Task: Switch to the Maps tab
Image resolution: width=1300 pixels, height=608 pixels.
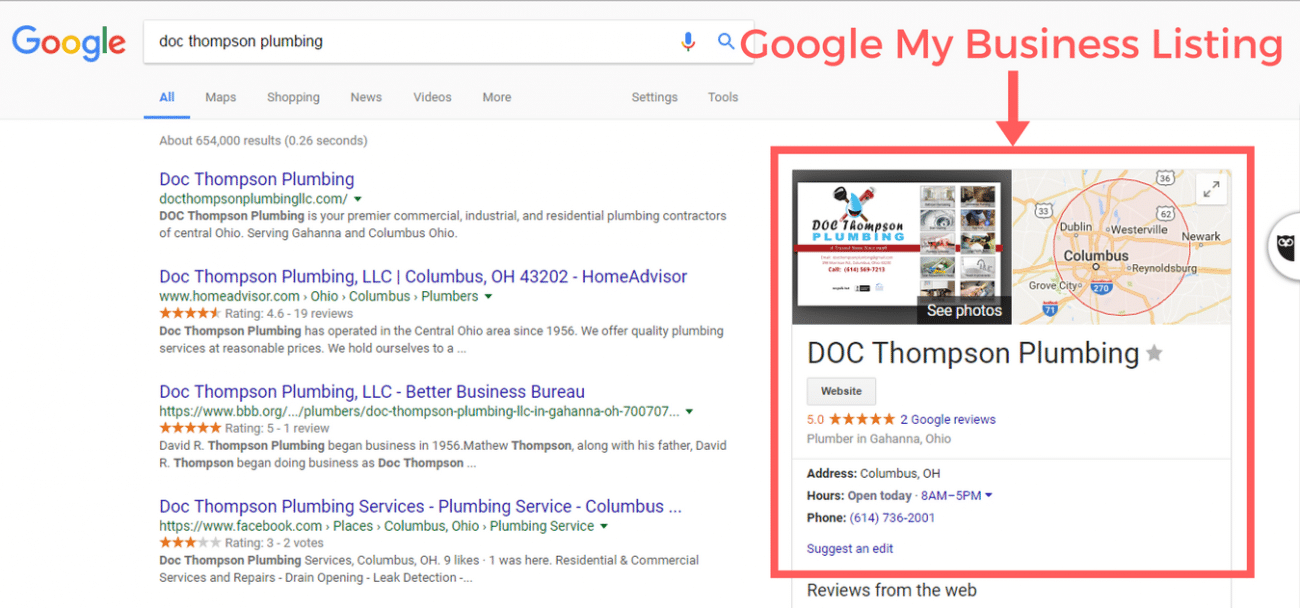Action: pos(221,97)
